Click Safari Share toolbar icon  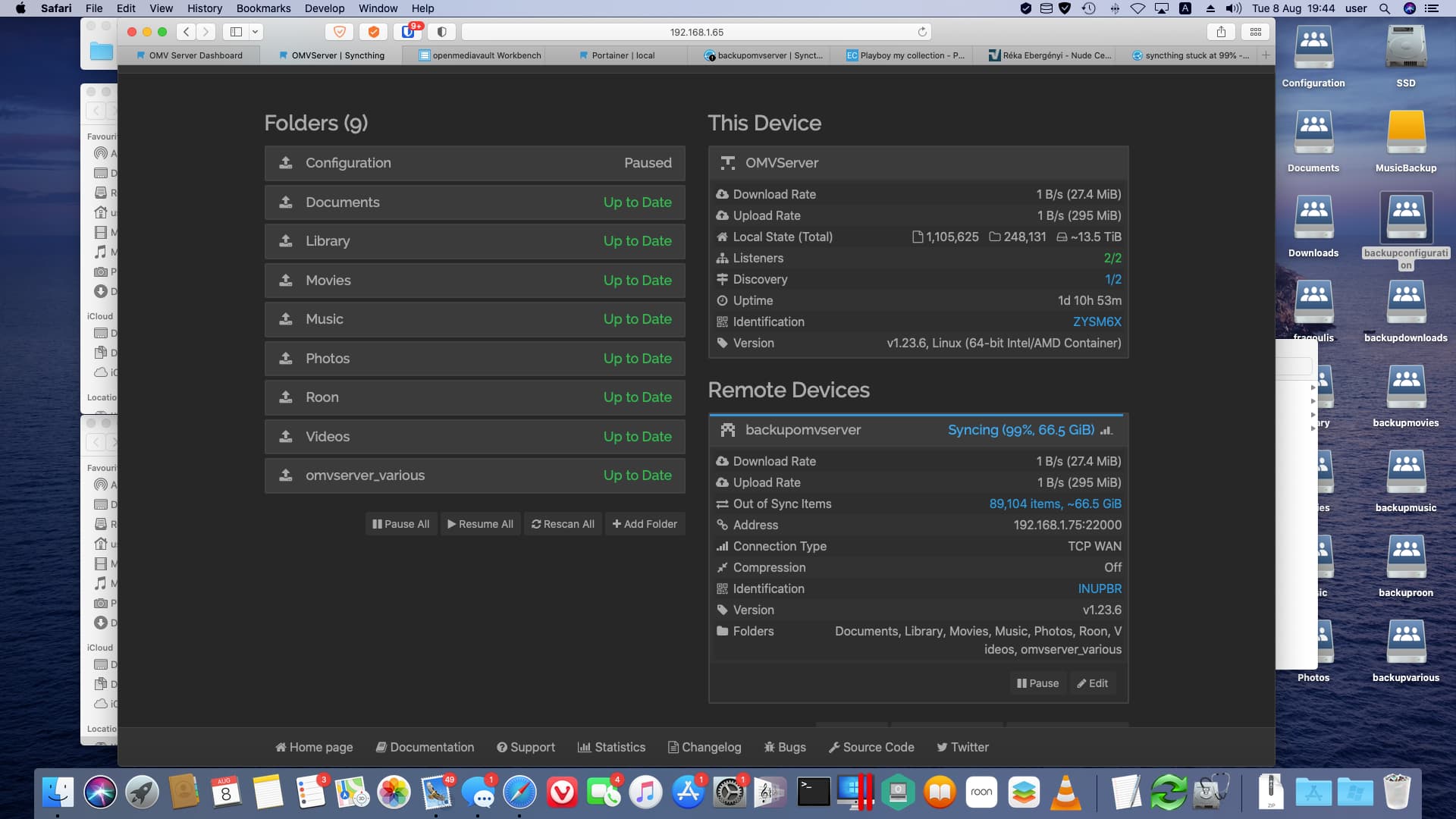1221,32
